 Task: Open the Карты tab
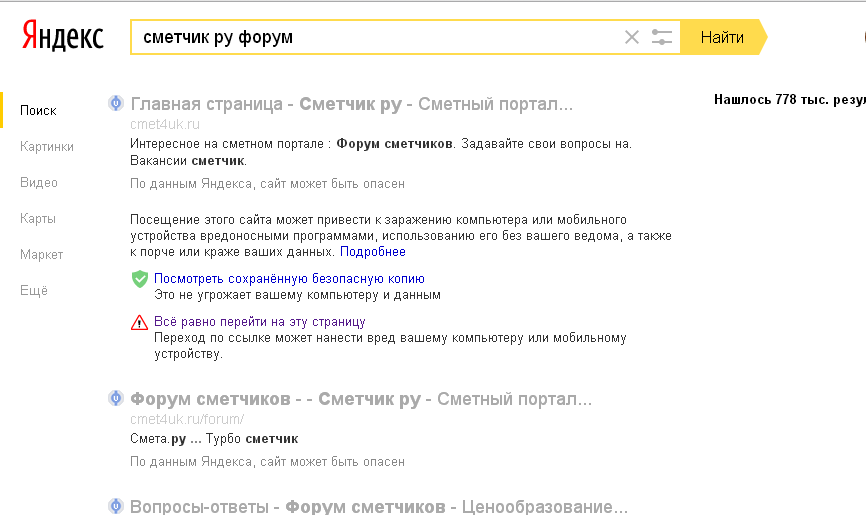[x=38, y=219]
